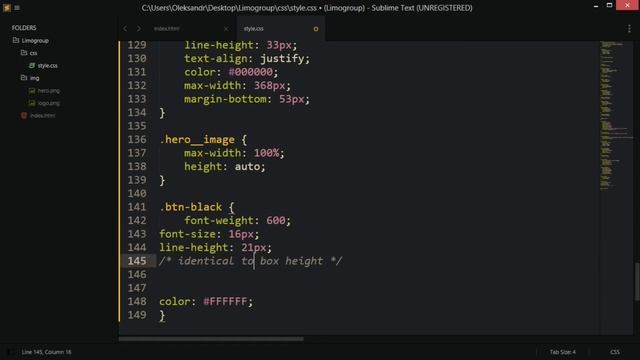The width and height of the screenshot is (640, 360).
Task: Select the style.css tab
Action: coord(253,29)
